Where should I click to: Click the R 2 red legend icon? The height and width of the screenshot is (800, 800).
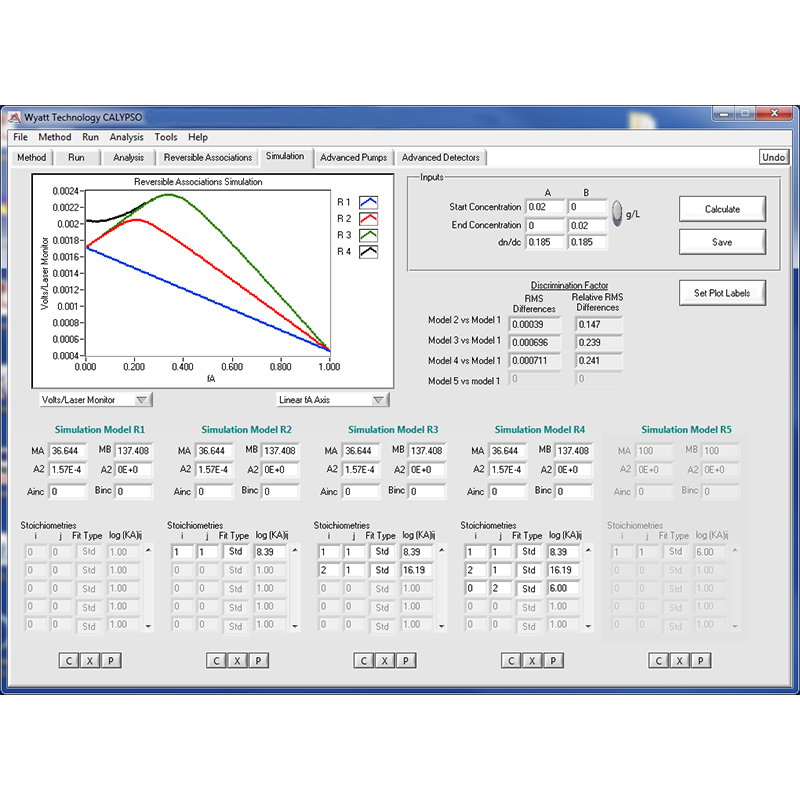[x=368, y=219]
